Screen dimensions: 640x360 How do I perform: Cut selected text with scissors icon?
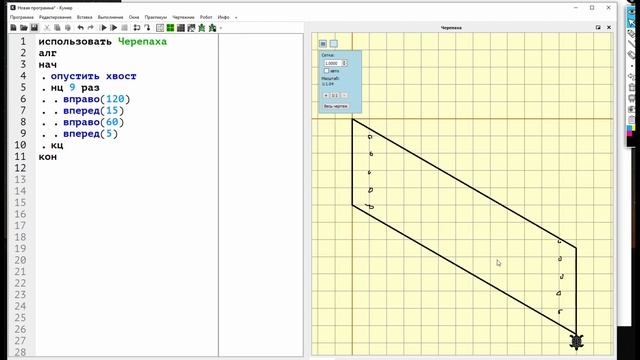(47, 28)
